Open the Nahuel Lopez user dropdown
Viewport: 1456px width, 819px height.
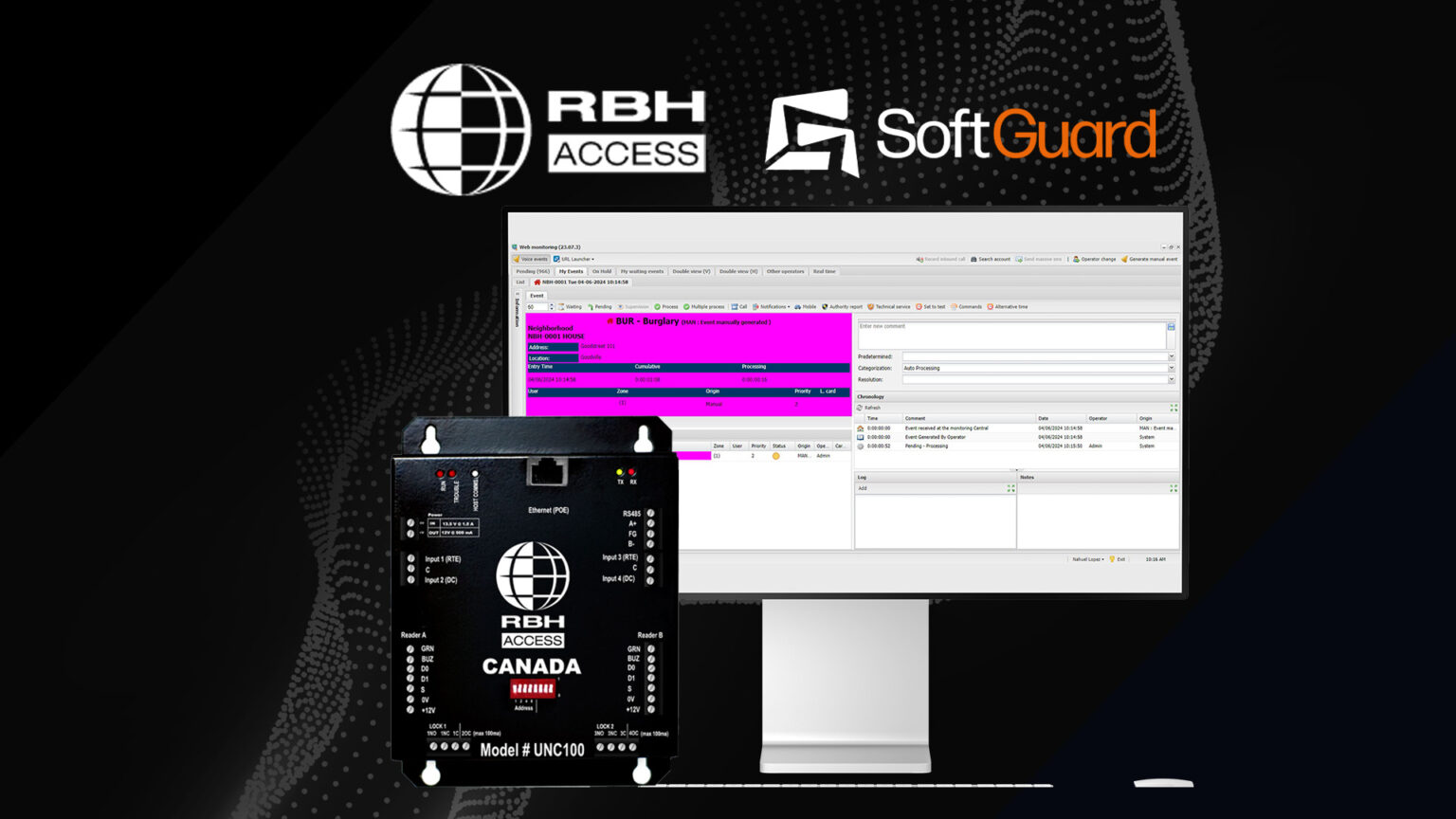click(1088, 559)
